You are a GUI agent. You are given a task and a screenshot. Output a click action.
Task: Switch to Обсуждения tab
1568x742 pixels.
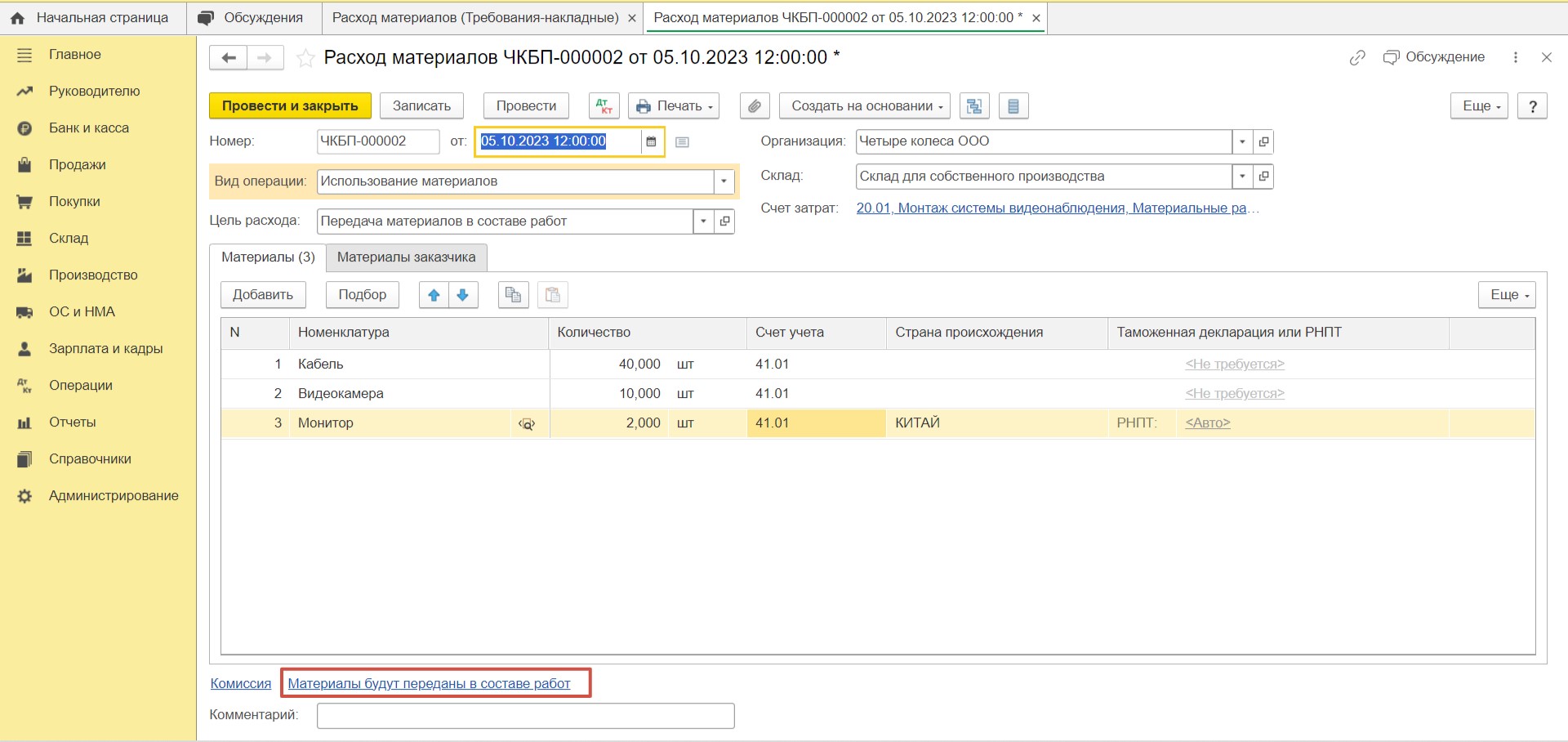click(x=253, y=18)
